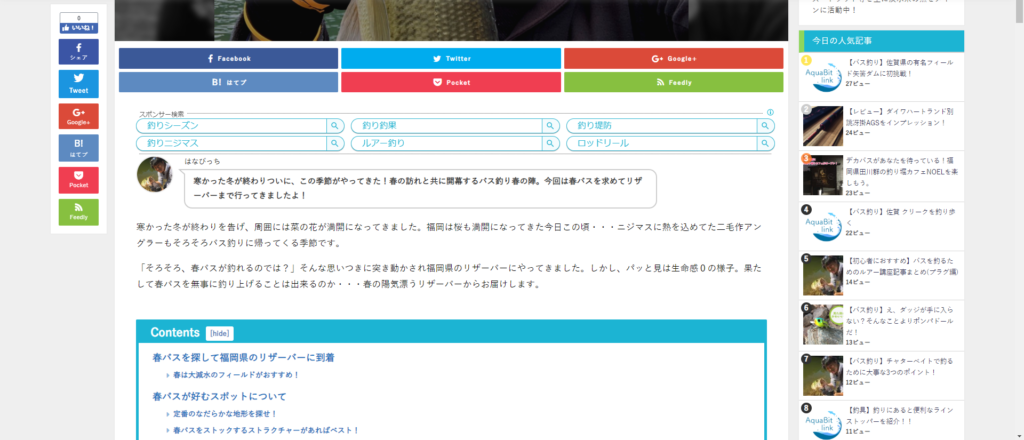The width and height of the screenshot is (1024, 440).
Task: Toggle the Contents [hide] control
Action: 220,333
